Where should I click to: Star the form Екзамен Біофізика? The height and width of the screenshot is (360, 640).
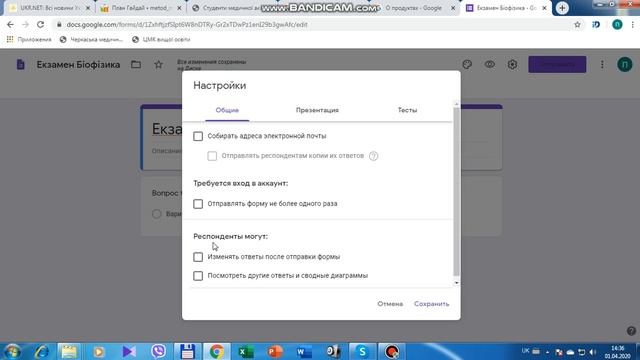tap(158, 64)
